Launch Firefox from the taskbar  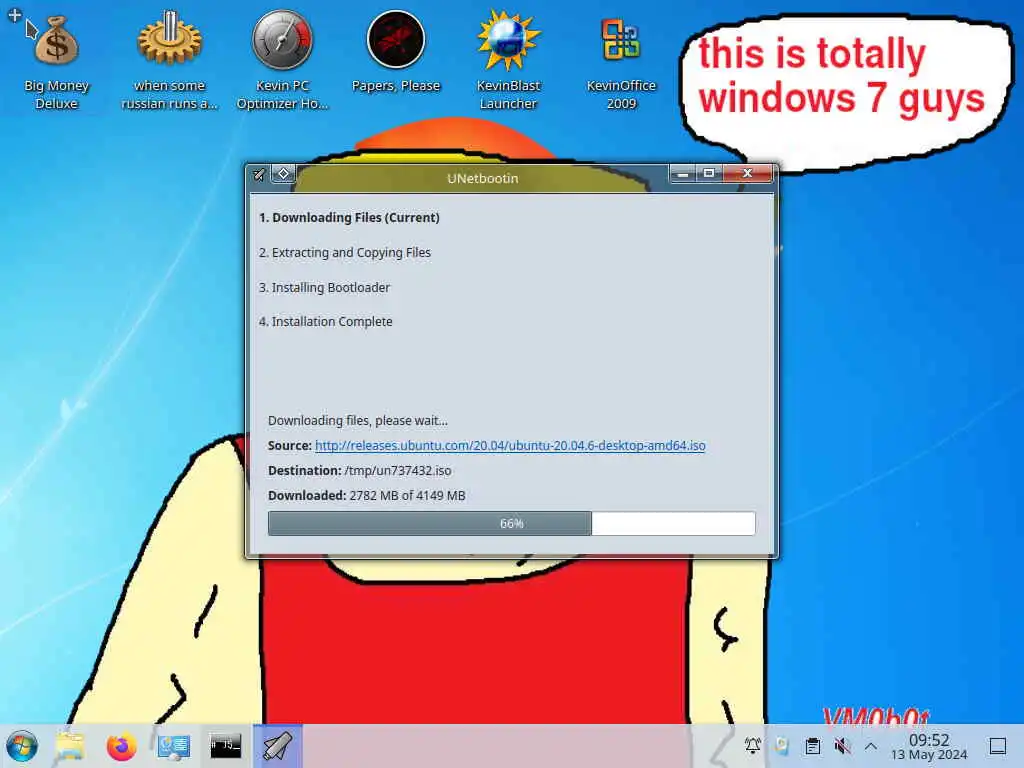click(x=121, y=746)
